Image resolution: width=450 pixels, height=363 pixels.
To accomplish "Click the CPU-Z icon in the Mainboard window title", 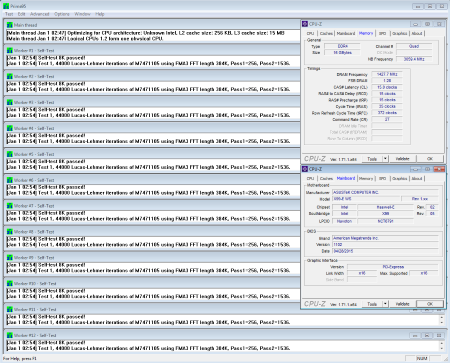I will (x=305, y=169).
